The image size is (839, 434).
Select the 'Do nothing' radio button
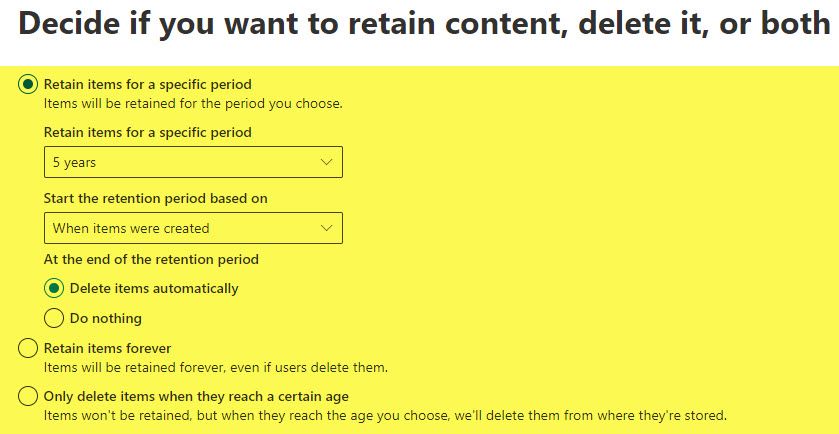tap(54, 318)
